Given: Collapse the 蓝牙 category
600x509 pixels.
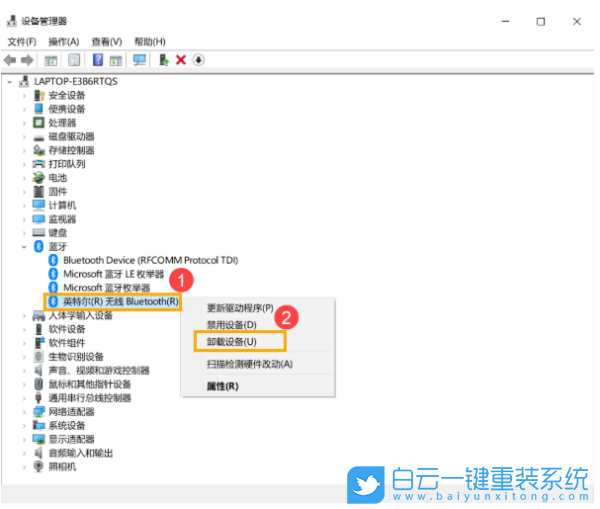Looking at the screenshot, I should pyautogui.click(x=24, y=247).
